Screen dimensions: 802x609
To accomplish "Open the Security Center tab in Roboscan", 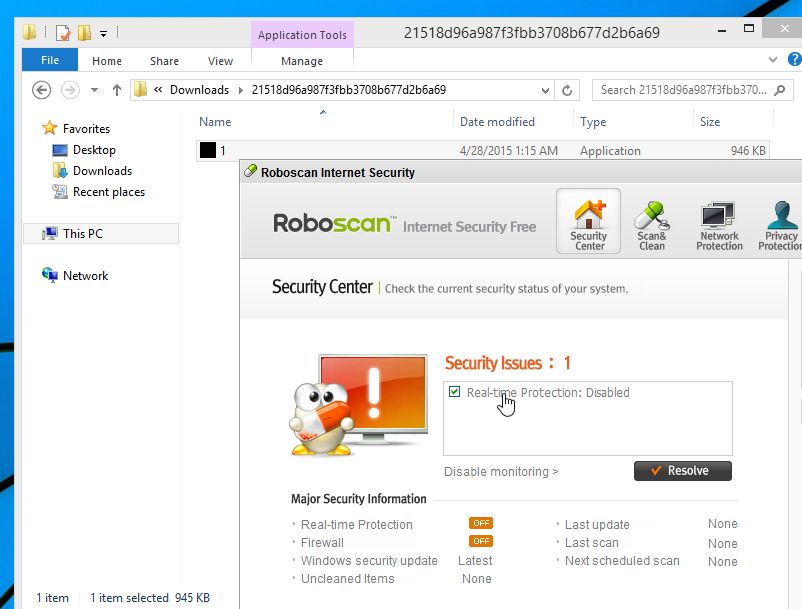I will [x=588, y=221].
